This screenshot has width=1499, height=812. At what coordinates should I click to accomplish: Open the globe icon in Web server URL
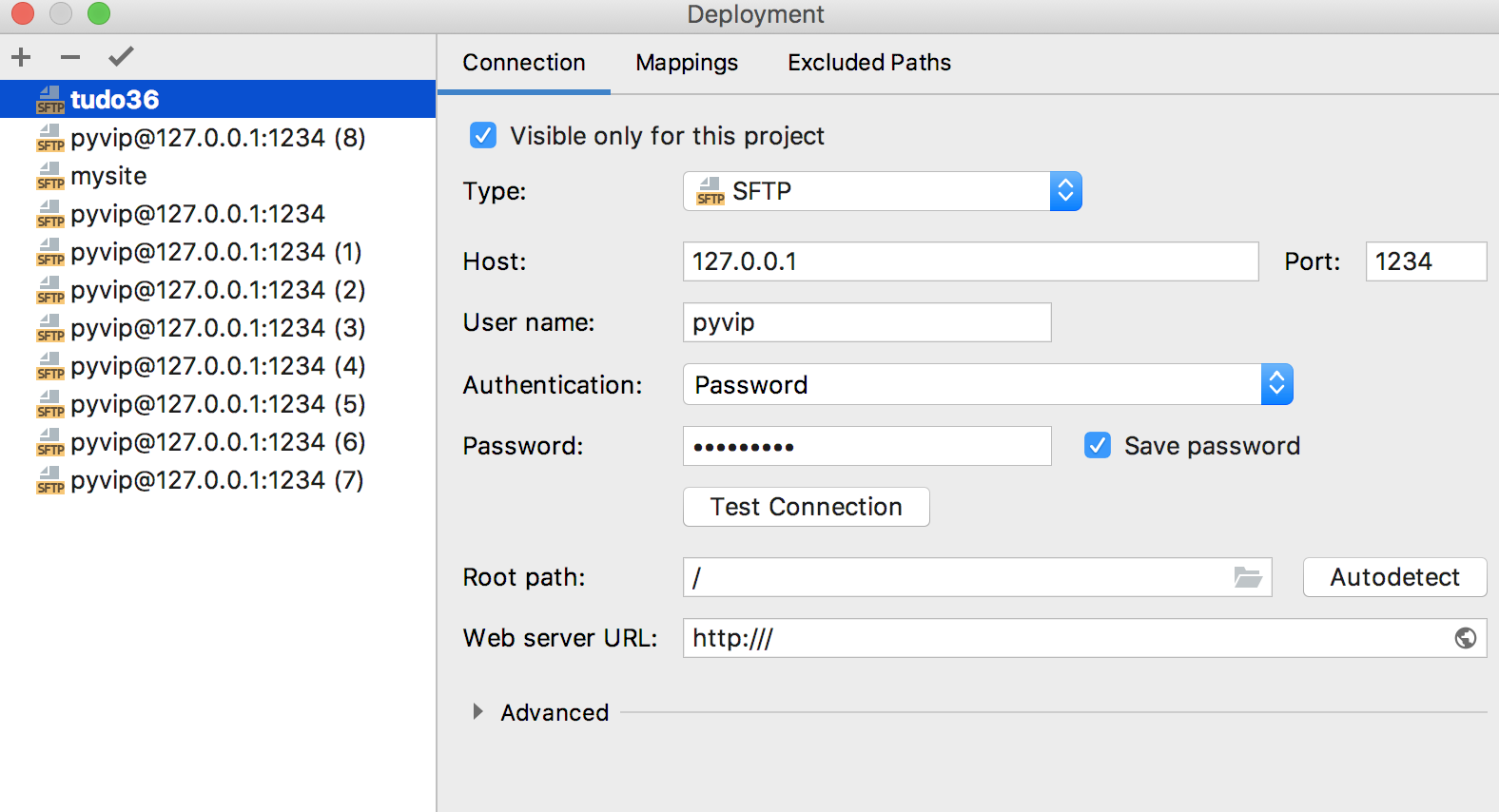click(x=1465, y=638)
